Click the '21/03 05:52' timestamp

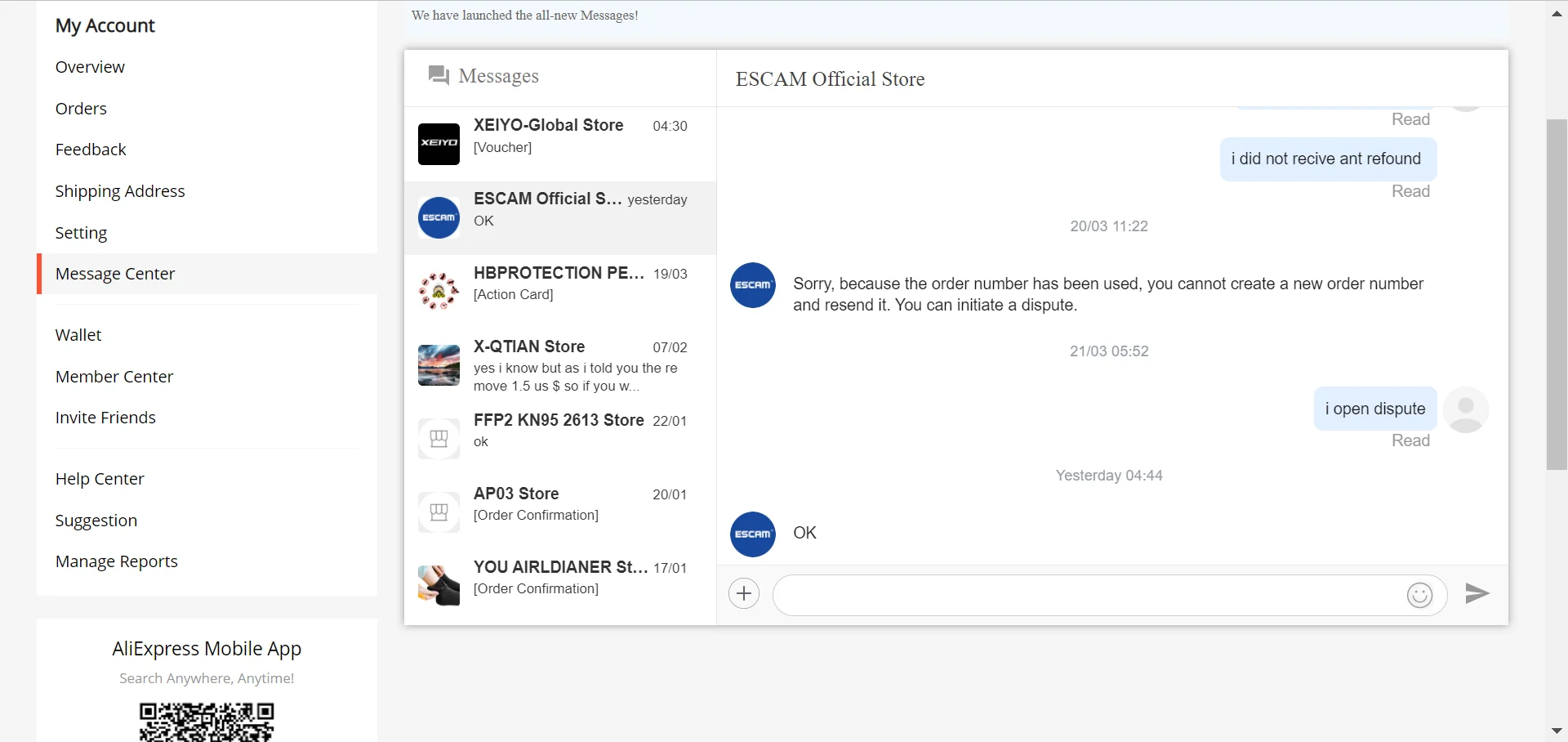pos(1109,351)
